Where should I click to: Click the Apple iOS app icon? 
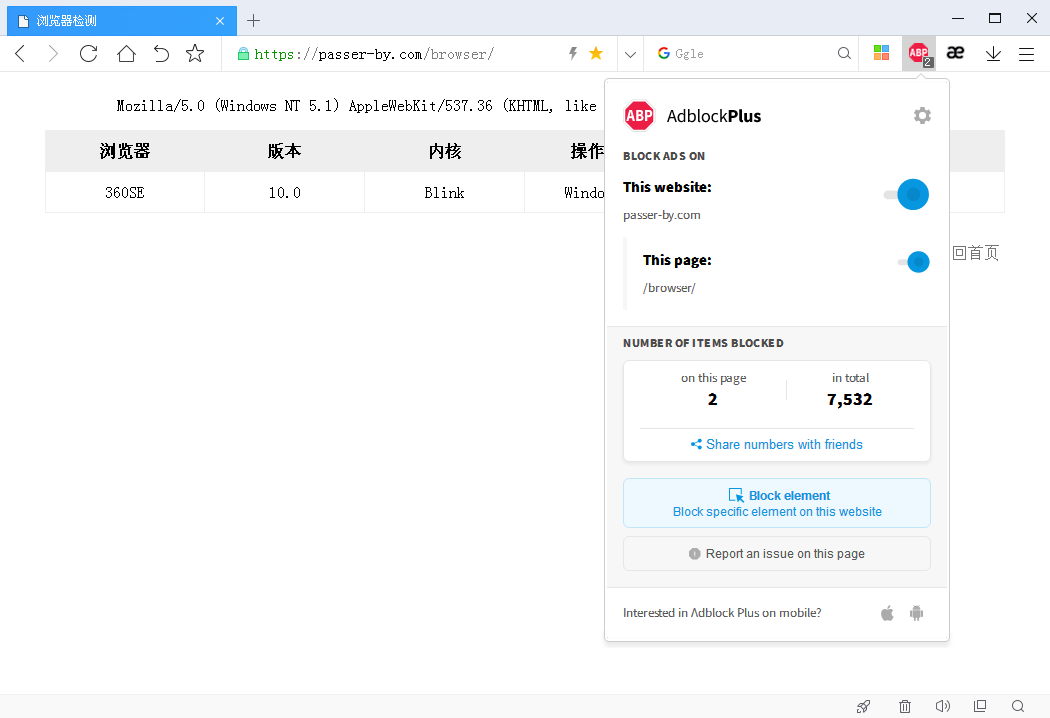[x=887, y=613]
